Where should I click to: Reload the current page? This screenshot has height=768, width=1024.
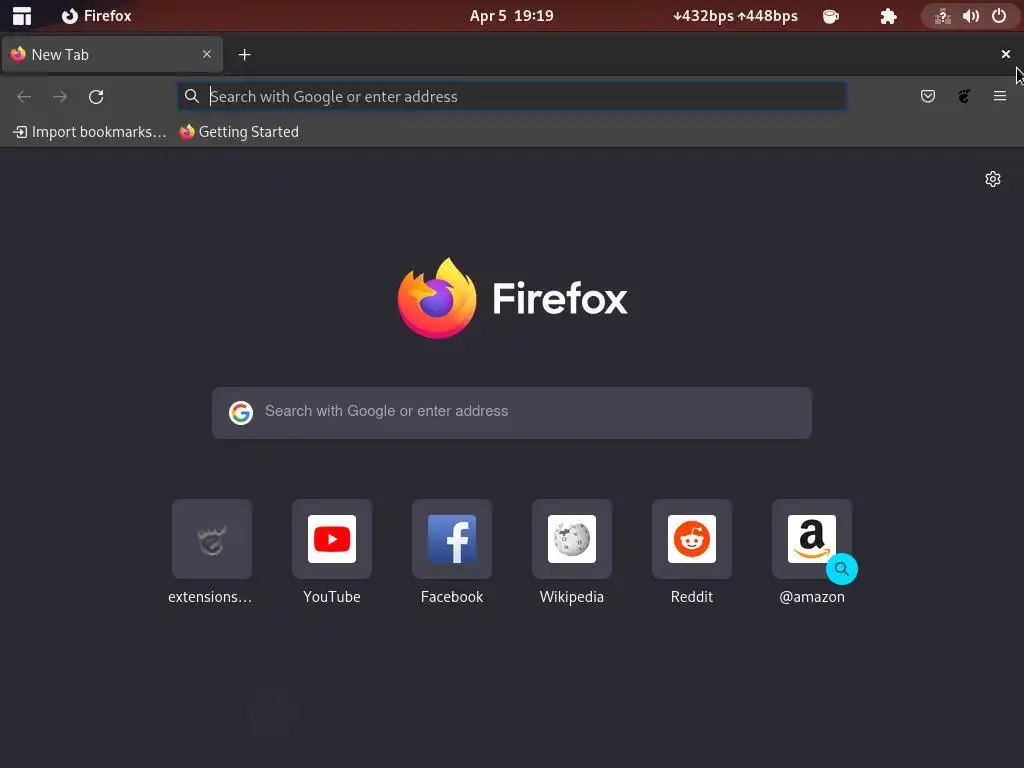pyautogui.click(x=96, y=97)
